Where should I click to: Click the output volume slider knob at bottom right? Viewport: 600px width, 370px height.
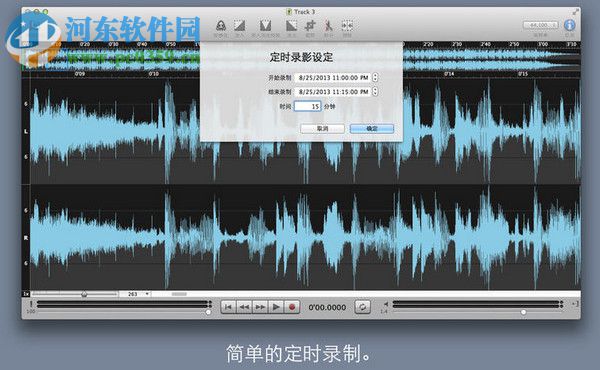(523, 312)
